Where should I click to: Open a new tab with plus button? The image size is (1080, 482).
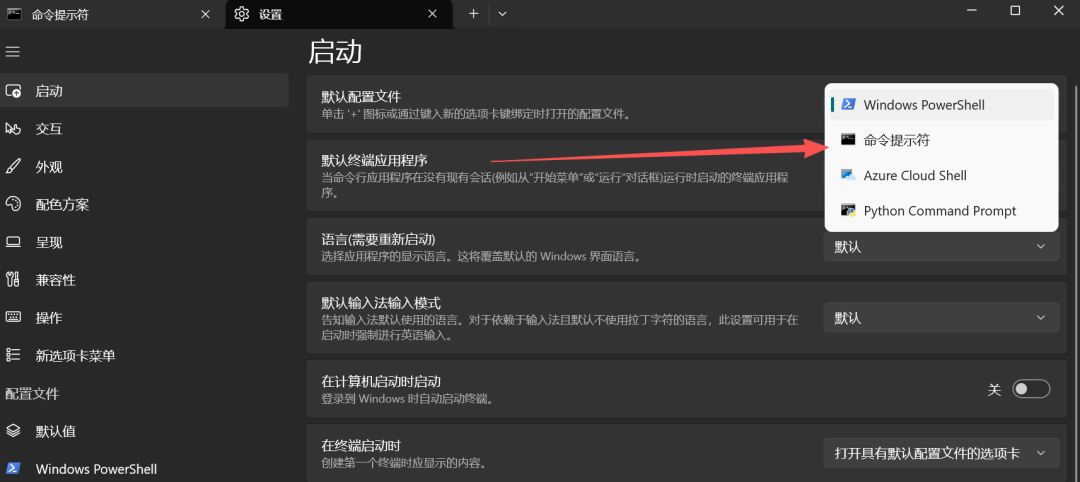[x=473, y=14]
